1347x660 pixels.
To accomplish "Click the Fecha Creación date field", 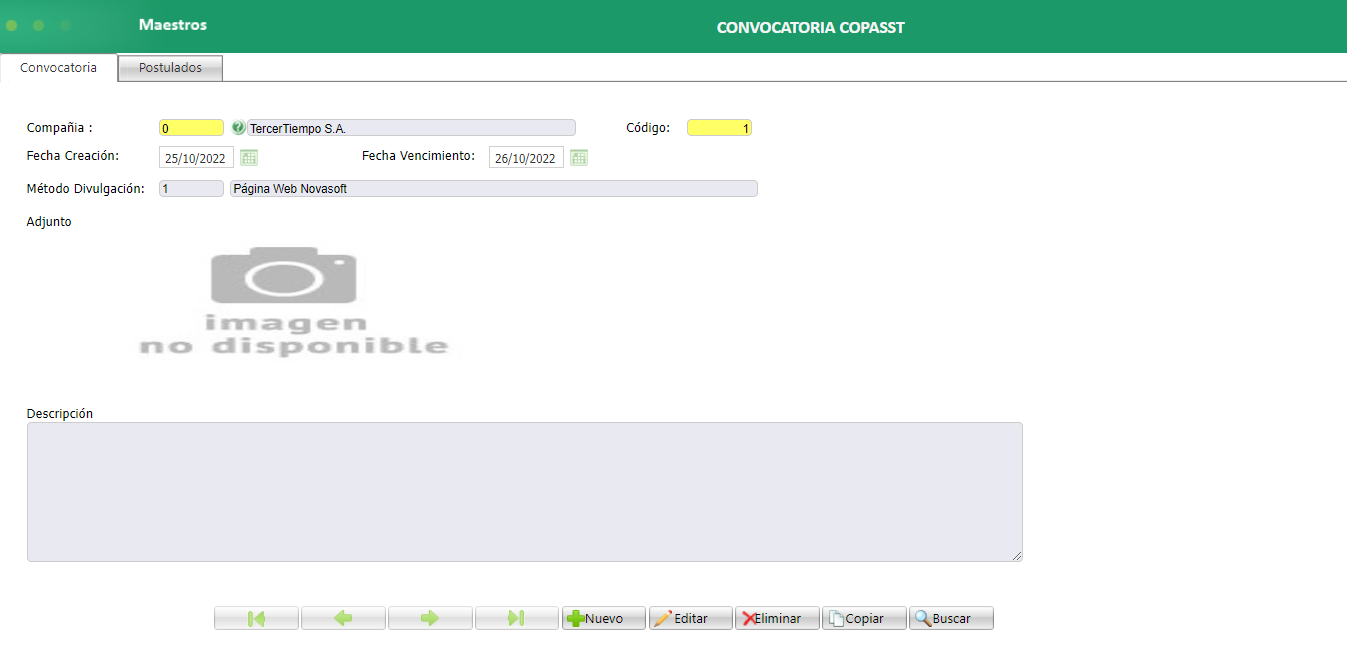I will (x=196, y=158).
